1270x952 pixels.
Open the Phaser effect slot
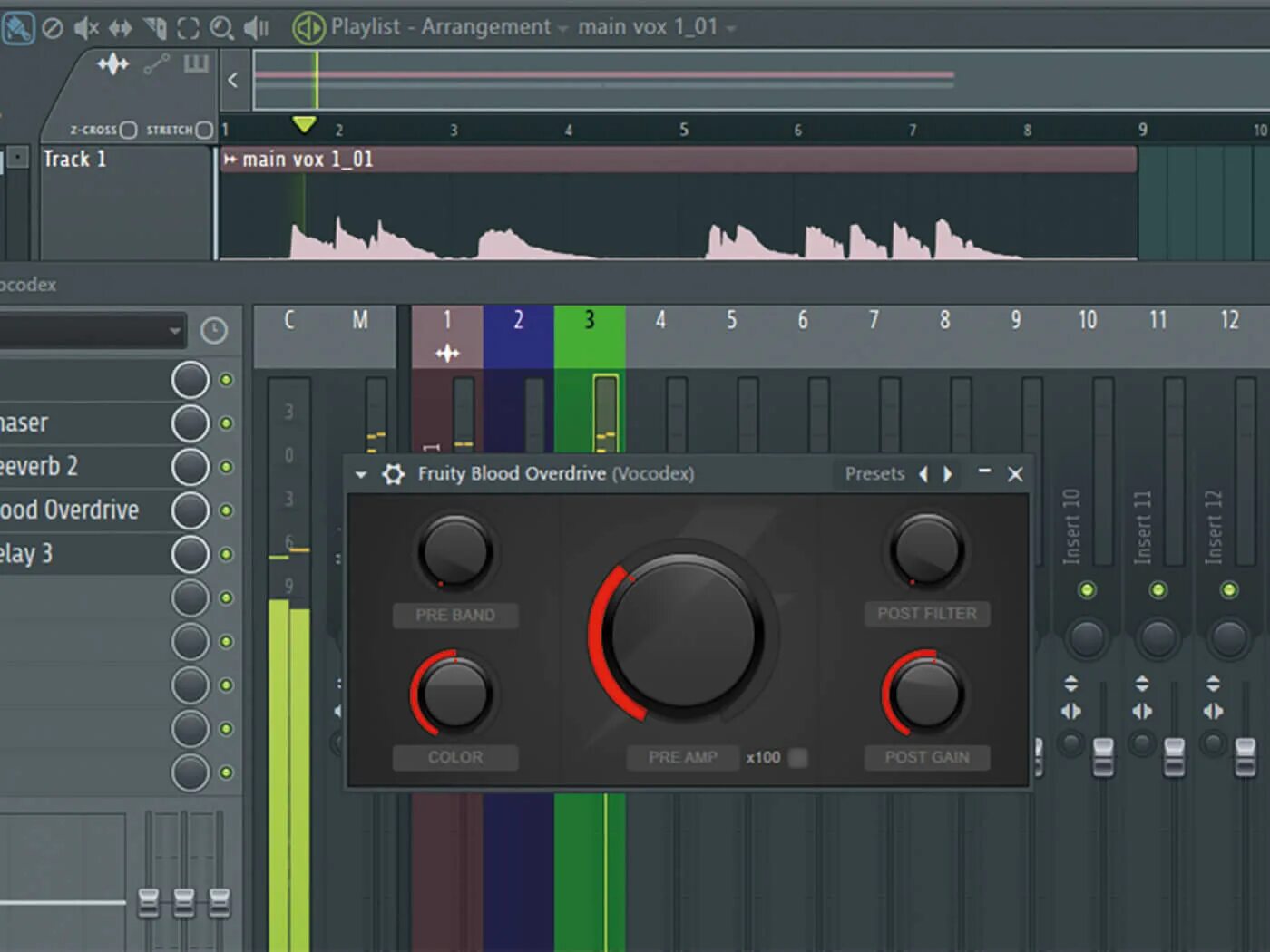[83, 423]
